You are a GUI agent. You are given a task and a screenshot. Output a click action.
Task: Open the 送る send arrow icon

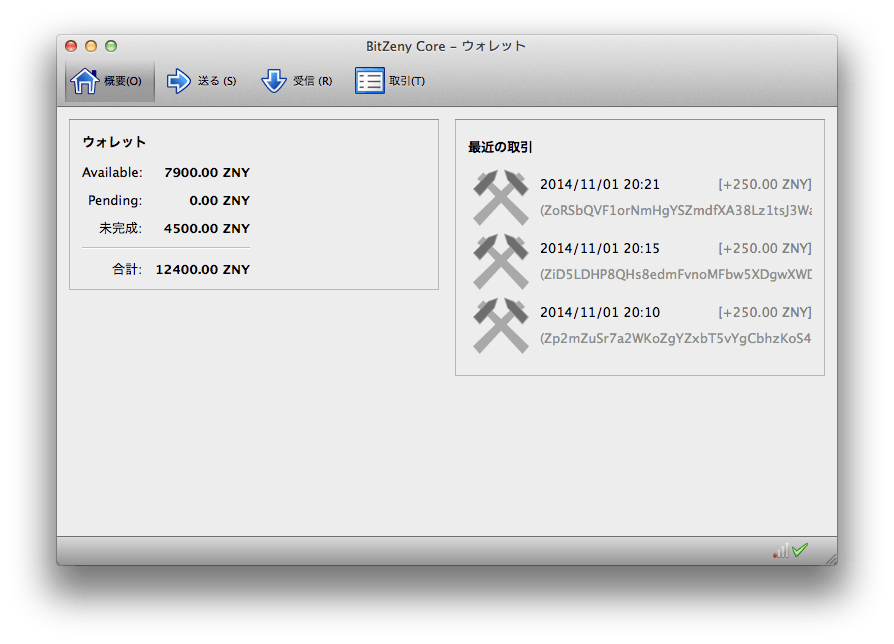[x=179, y=81]
